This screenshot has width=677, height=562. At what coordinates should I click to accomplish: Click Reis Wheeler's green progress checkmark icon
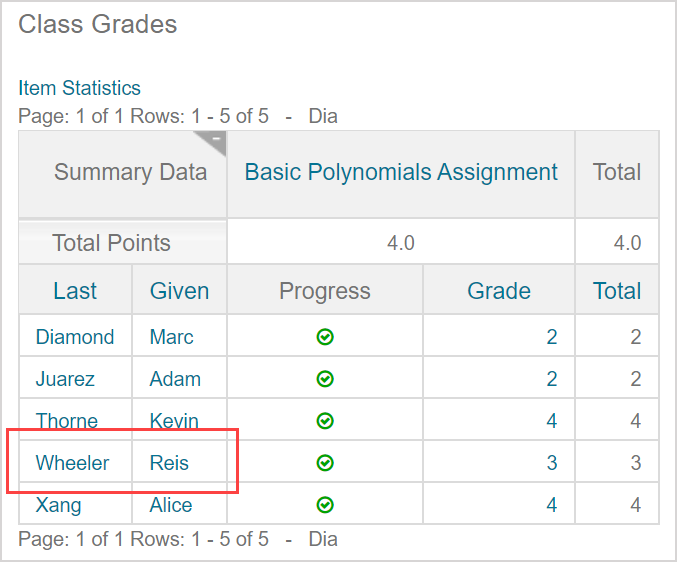click(325, 463)
